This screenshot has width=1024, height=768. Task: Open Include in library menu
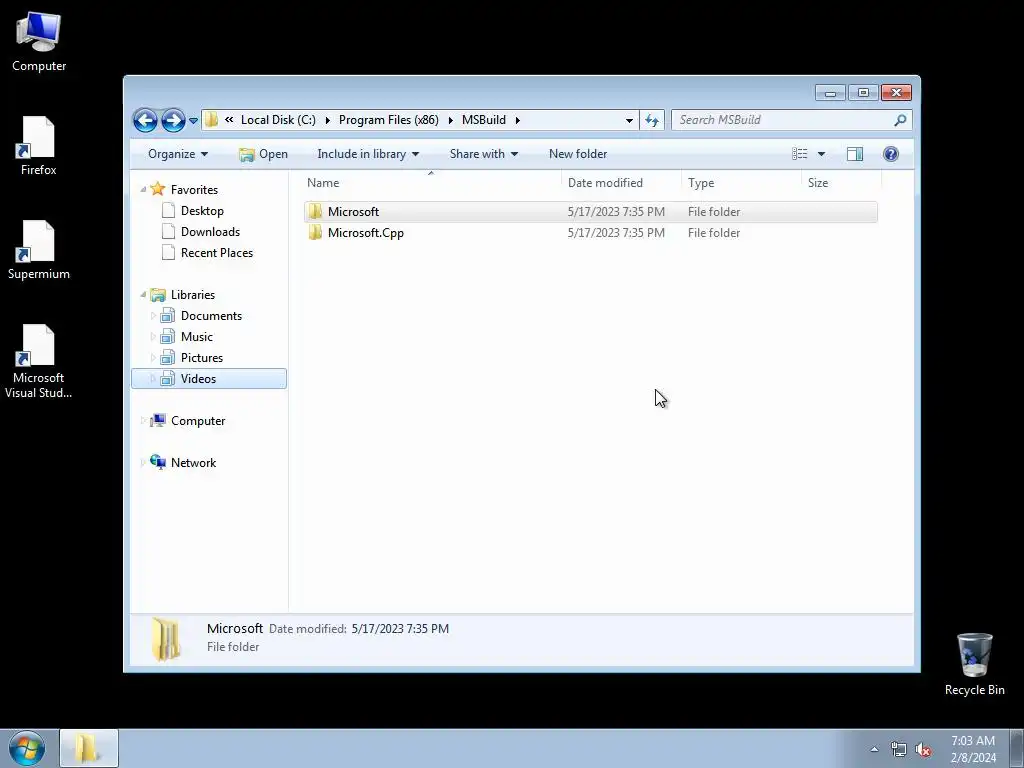click(x=368, y=154)
